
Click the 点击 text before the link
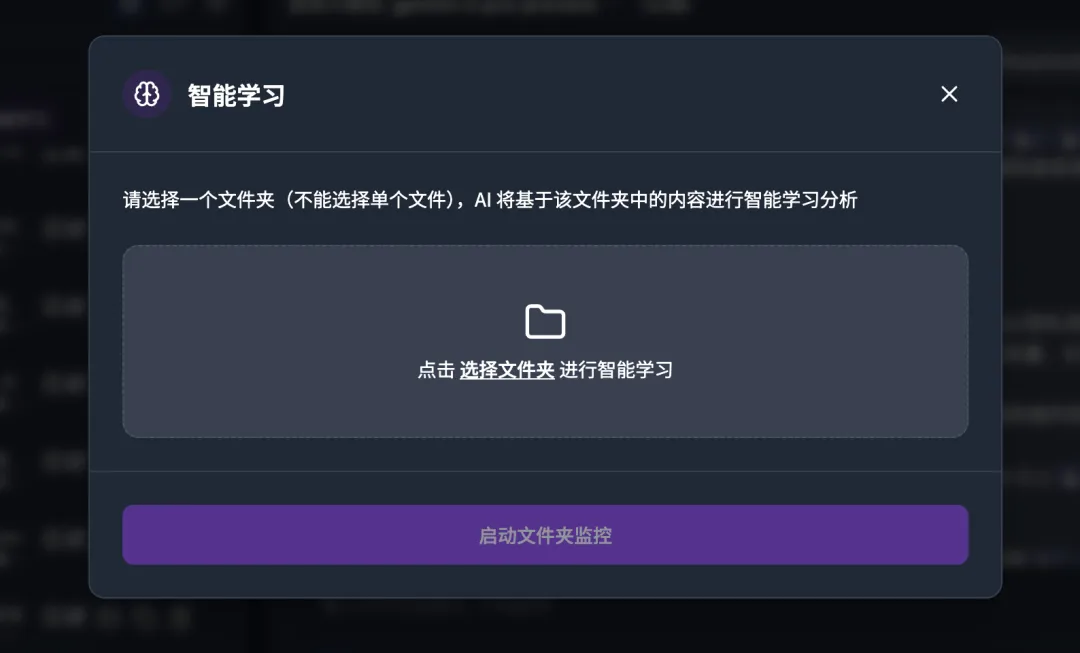click(436, 370)
